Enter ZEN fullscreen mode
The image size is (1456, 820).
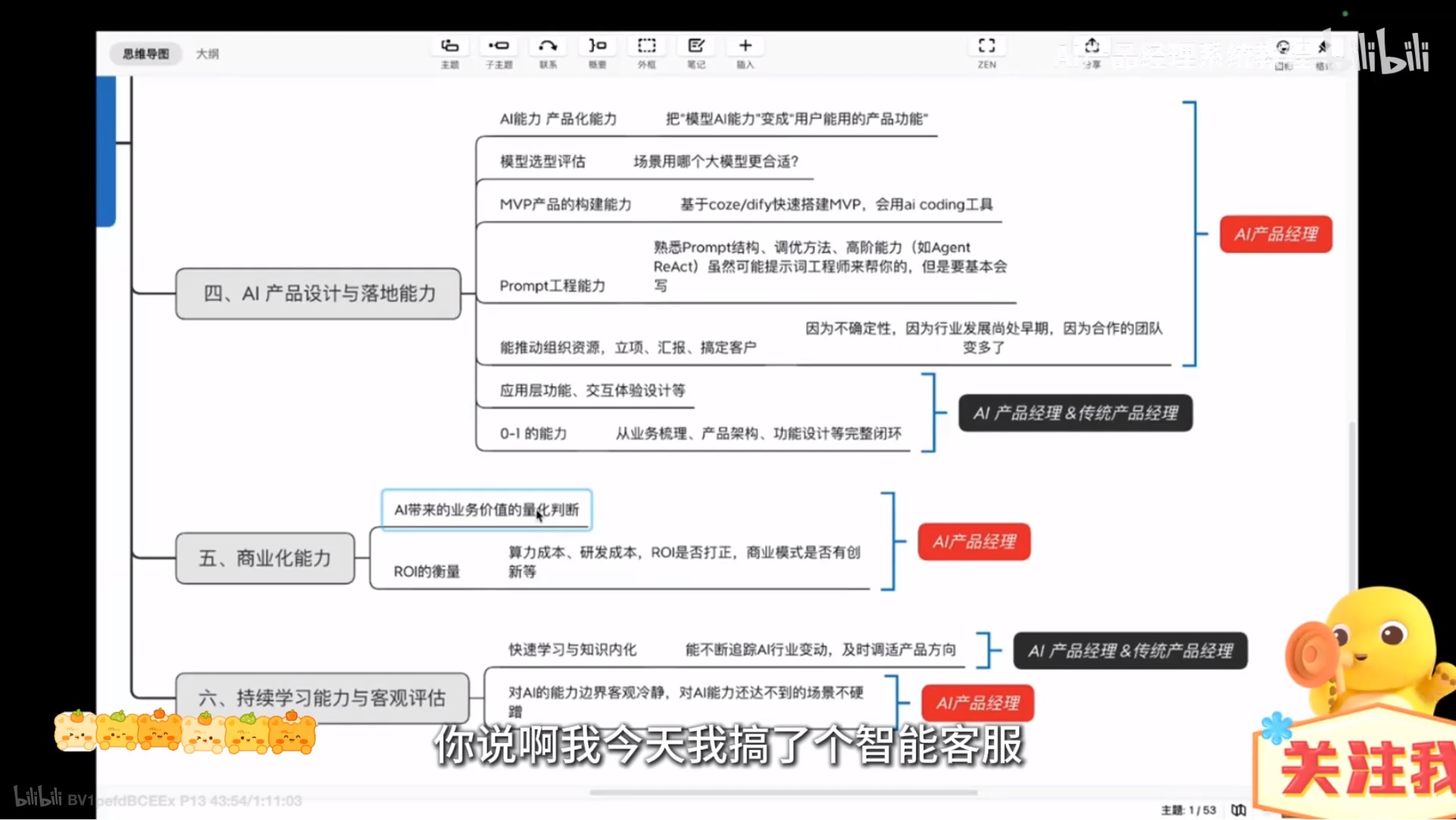pyautogui.click(x=987, y=47)
